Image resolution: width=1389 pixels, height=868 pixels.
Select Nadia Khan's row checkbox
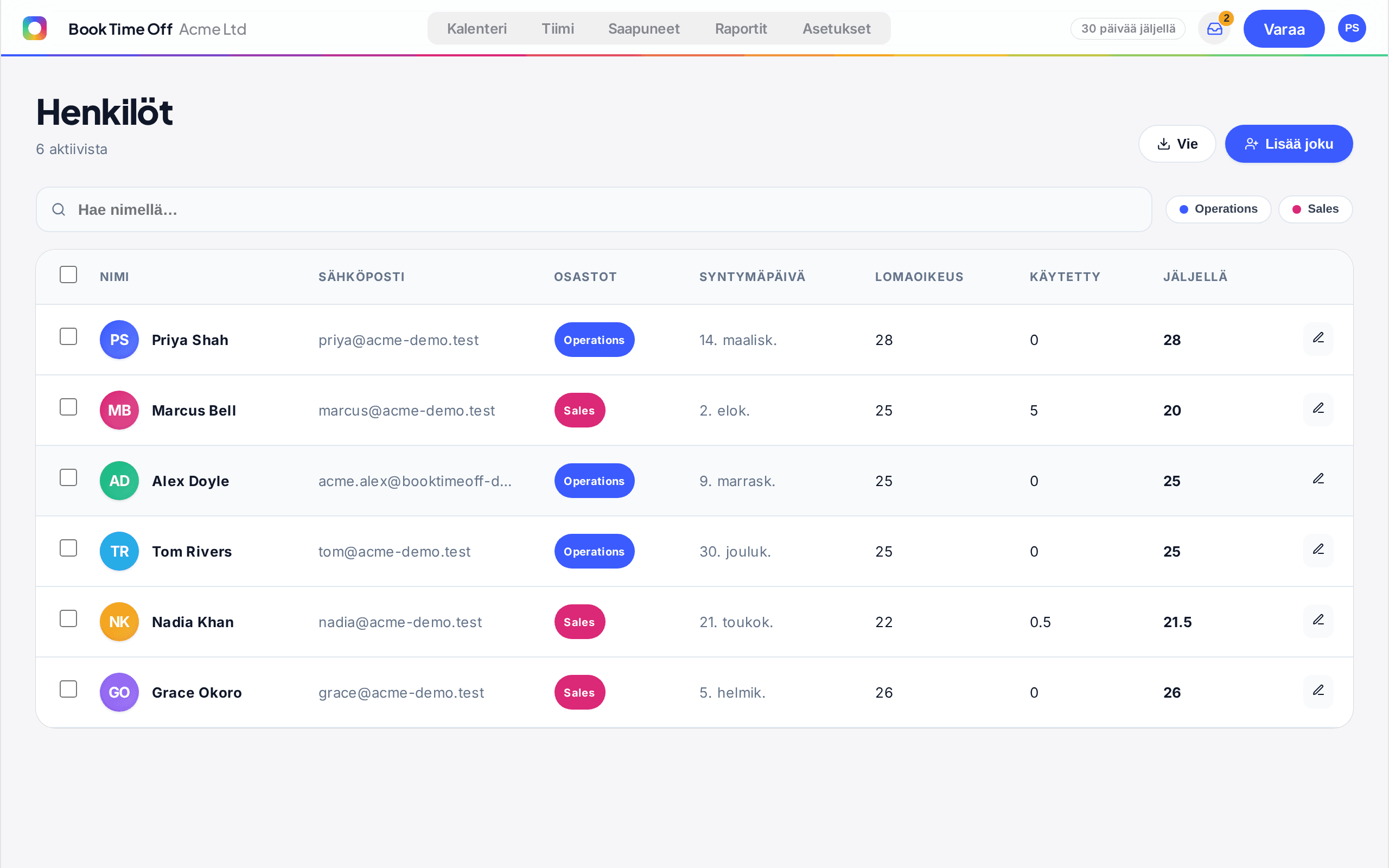point(68,619)
